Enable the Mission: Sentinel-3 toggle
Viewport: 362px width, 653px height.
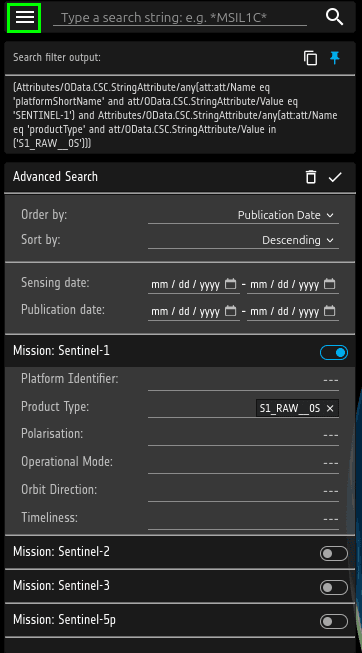(334, 588)
